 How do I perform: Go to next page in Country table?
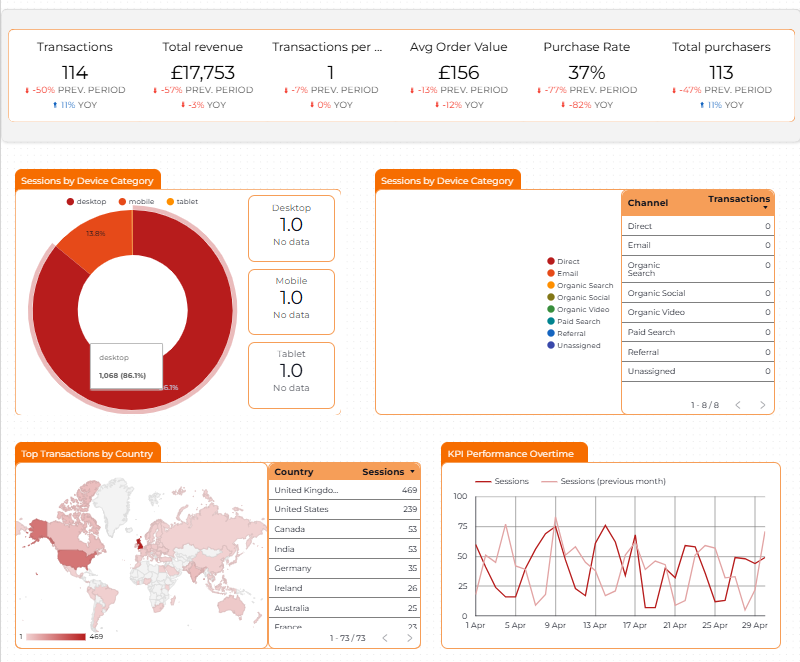[409, 638]
